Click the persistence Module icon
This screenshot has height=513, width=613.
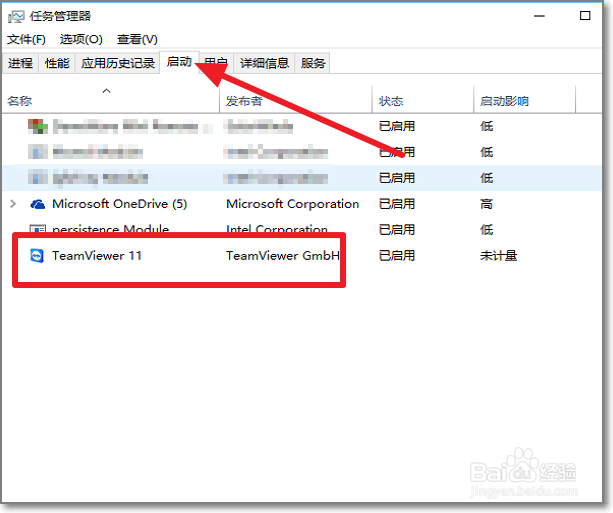point(38,229)
